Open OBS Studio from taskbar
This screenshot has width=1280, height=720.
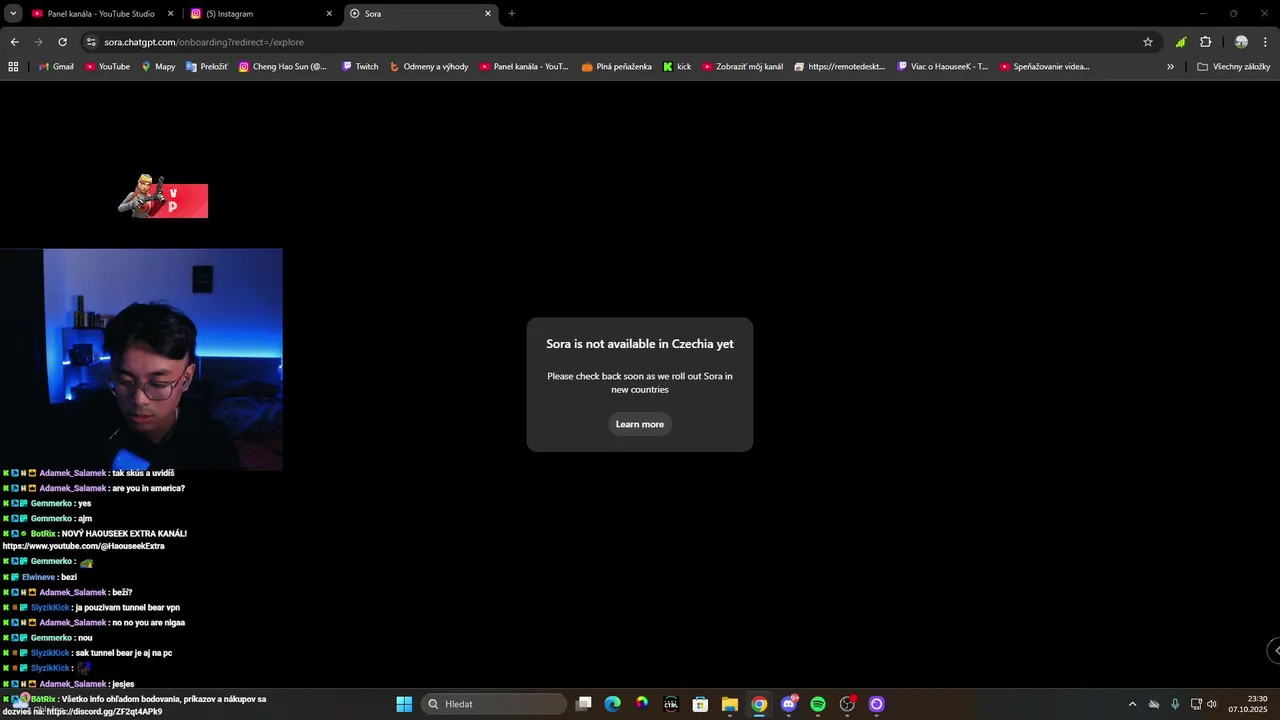[848, 704]
